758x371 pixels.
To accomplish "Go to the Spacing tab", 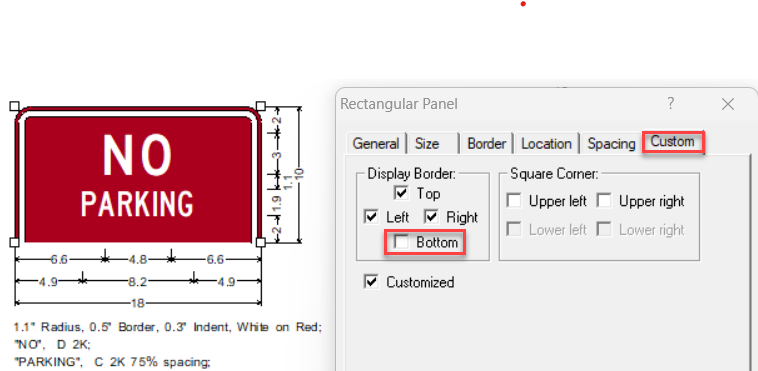I will tap(611, 144).
